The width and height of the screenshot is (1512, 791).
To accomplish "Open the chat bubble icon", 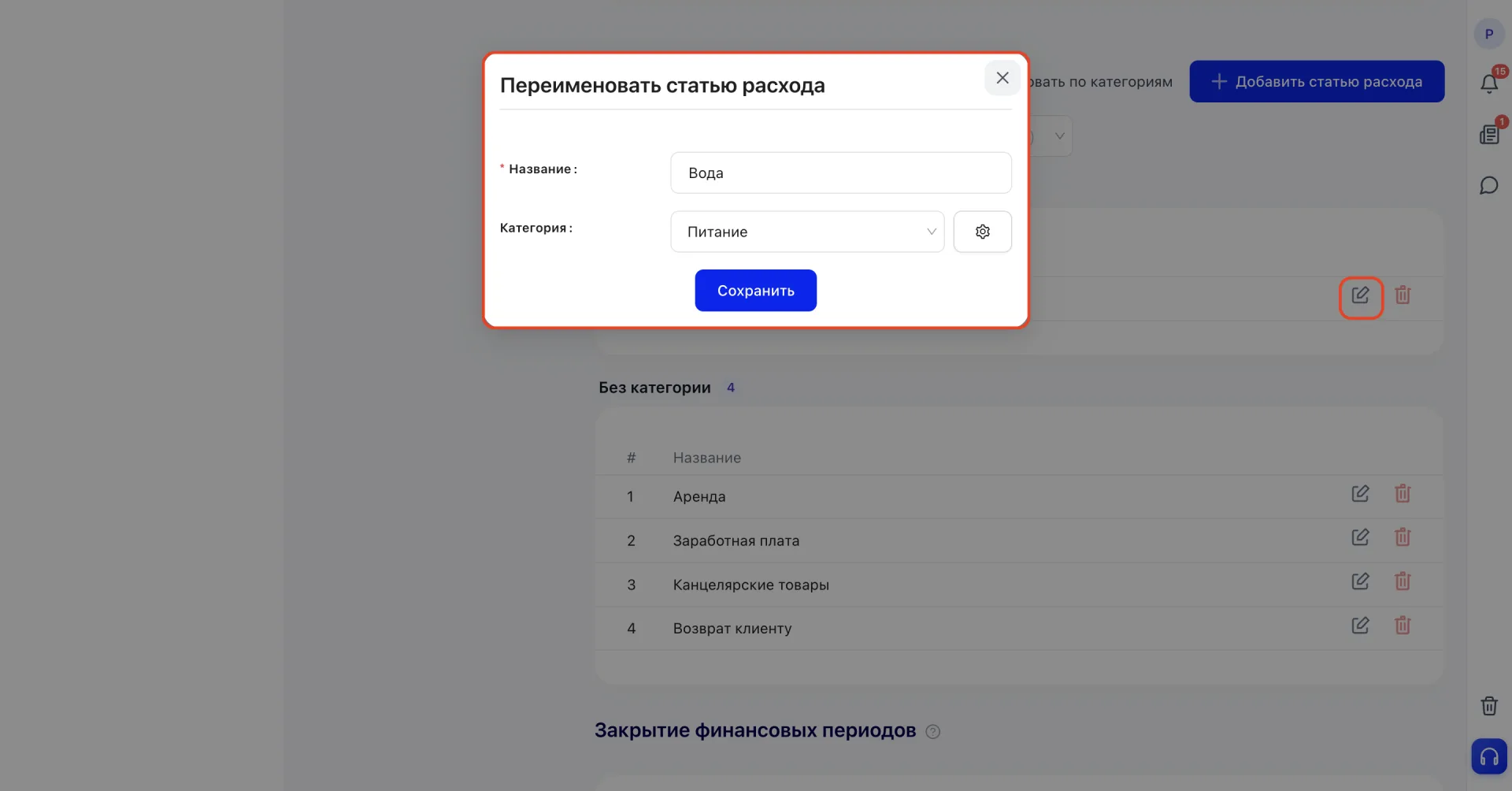I will [x=1489, y=186].
